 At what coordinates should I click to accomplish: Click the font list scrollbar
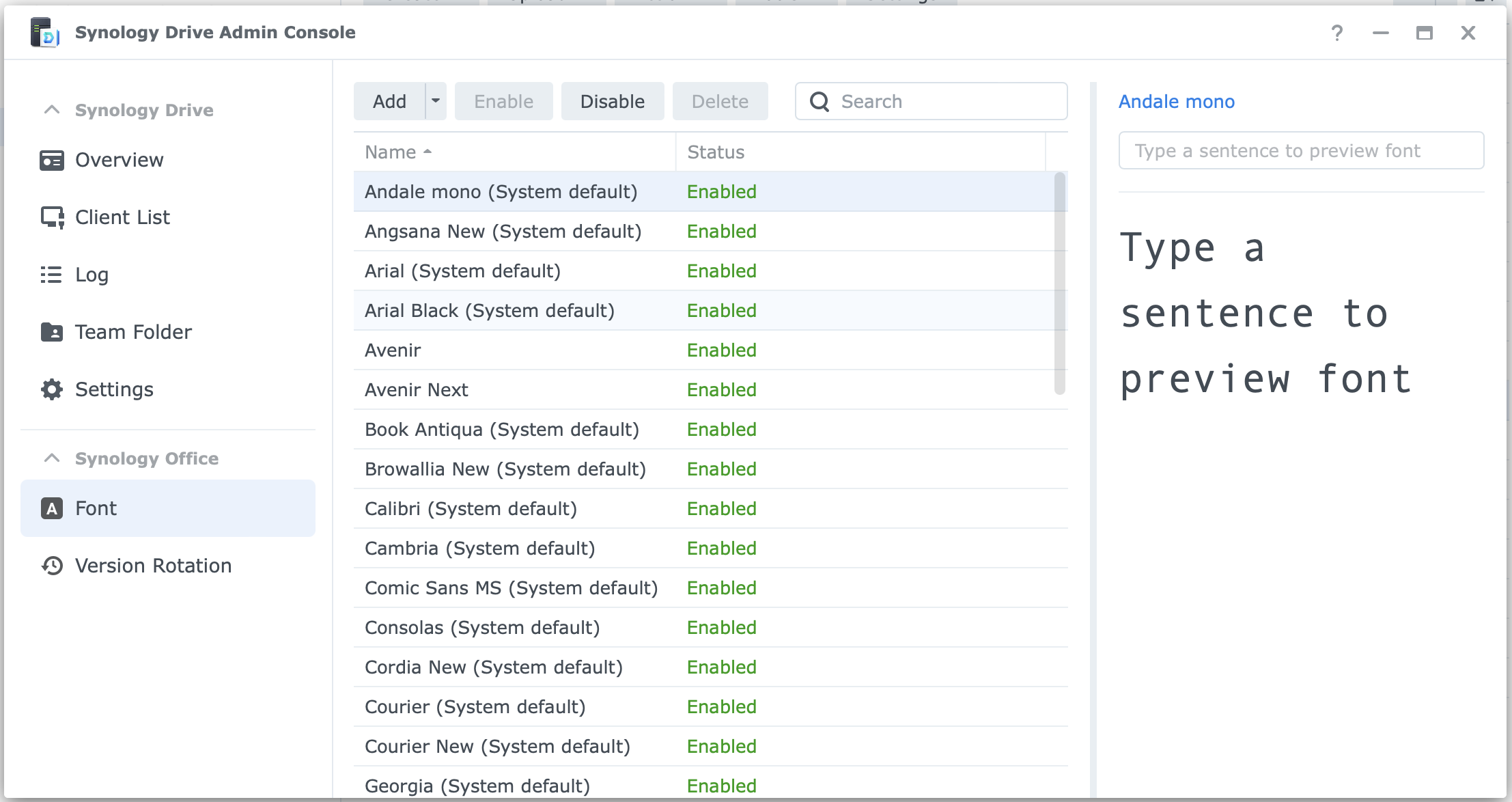point(1060,284)
